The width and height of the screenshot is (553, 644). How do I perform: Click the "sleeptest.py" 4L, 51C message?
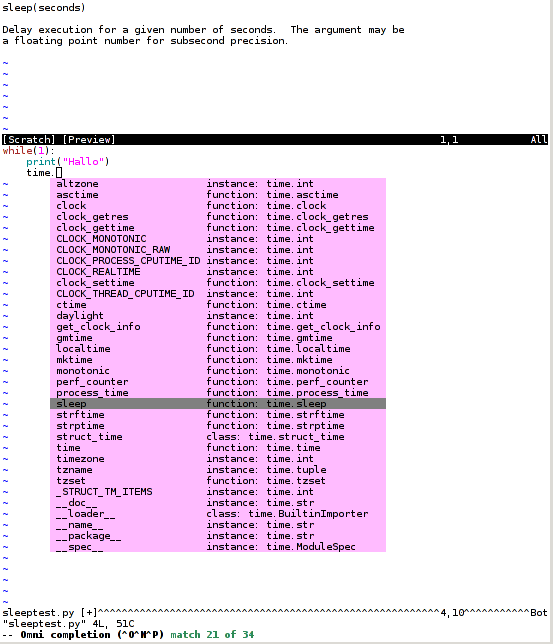pyautogui.click(x=68, y=624)
